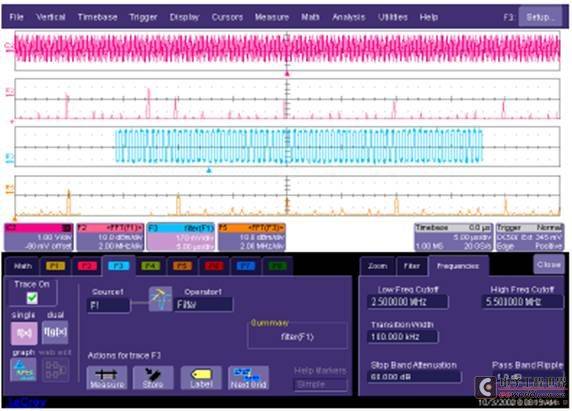Open the Timebase descriptor box
Image resolution: width=572 pixels, height=411 pixels.
[453, 237]
